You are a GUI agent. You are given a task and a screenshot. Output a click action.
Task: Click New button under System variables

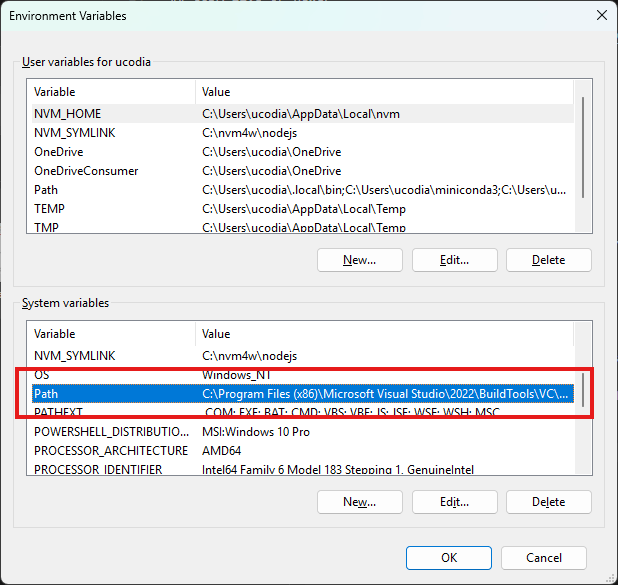tap(359, 501)
